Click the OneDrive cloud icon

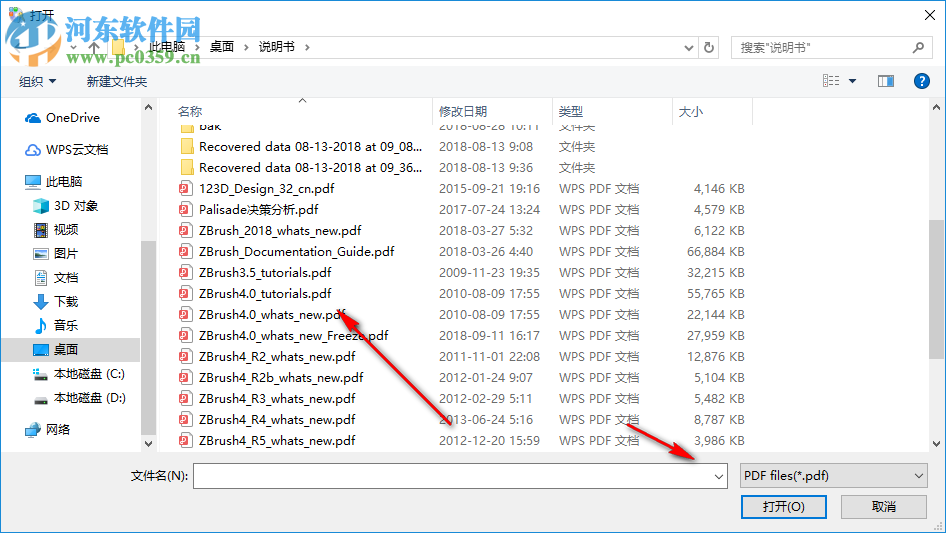point(33,118)
